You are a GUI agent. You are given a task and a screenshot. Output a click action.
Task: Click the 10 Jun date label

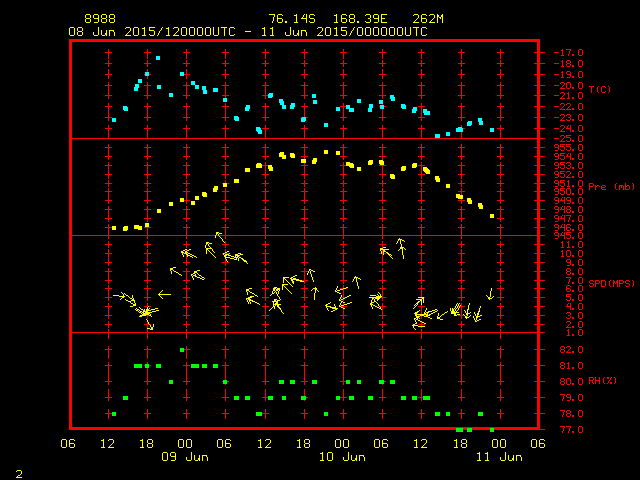pos(342,457)
